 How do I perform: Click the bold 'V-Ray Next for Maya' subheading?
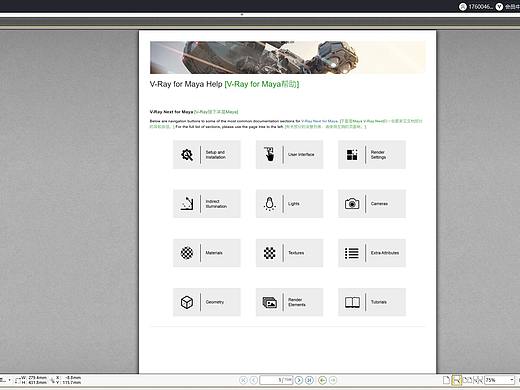pos(171,112)
